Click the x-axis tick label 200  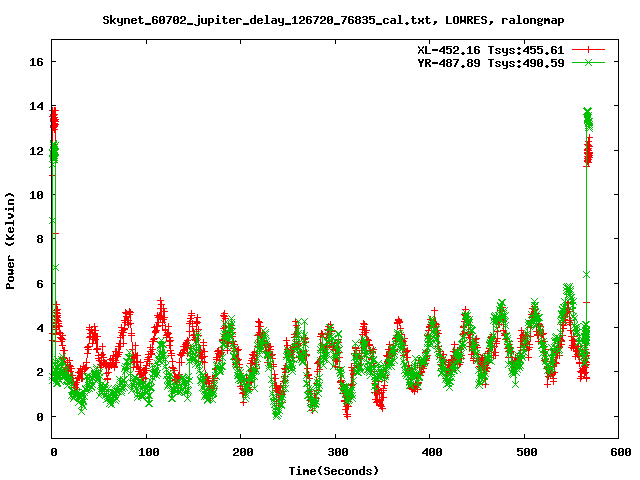click(x=243, y=452)
